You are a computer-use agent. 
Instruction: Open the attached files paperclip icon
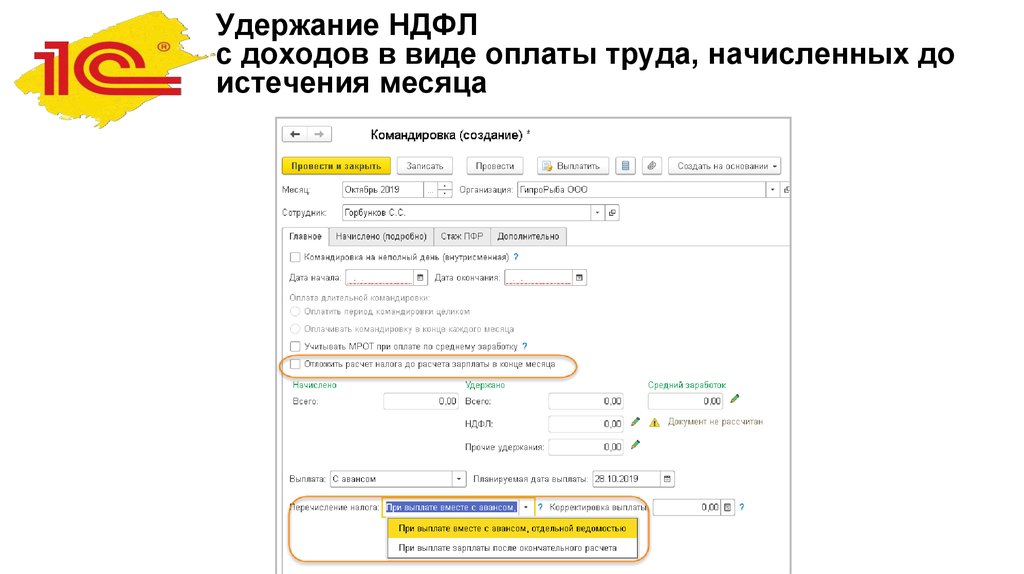(x=651, y=166)
